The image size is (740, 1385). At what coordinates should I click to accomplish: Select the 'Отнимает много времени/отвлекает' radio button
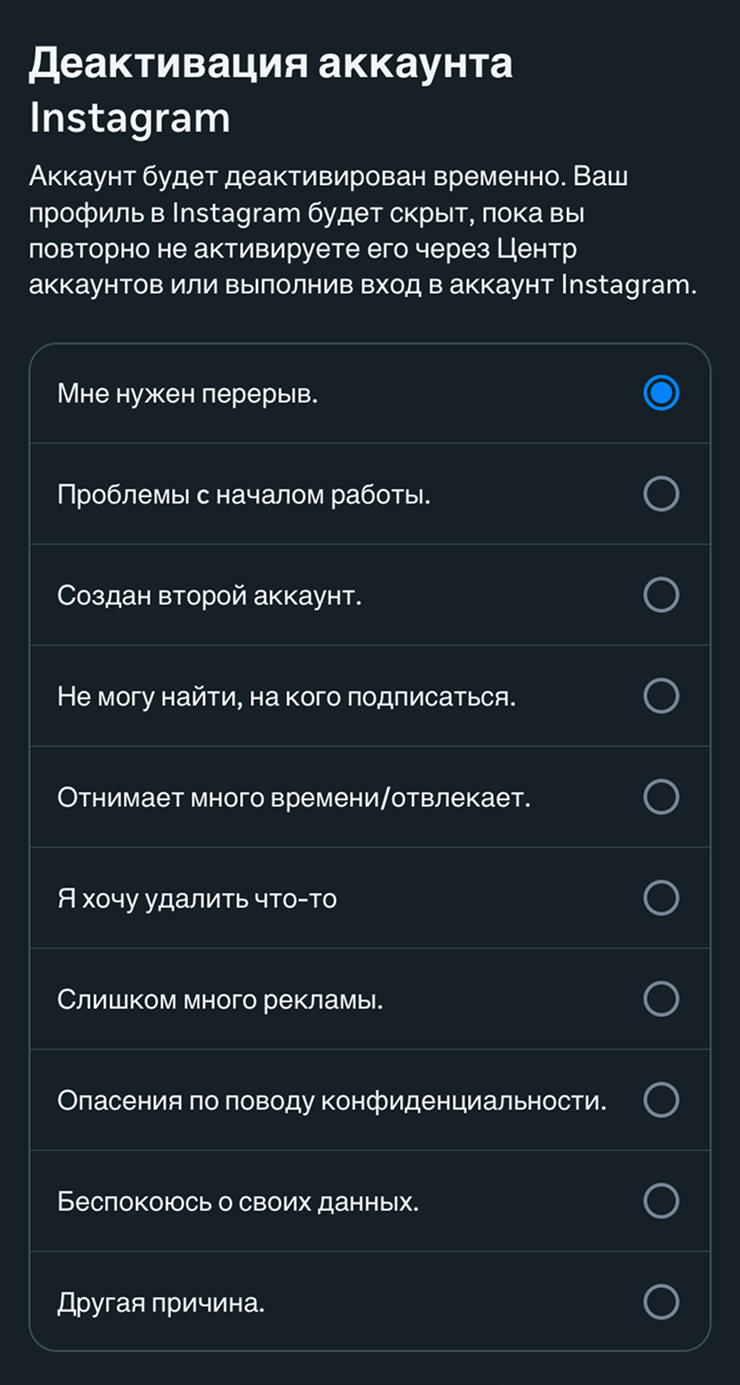[661, 797]
